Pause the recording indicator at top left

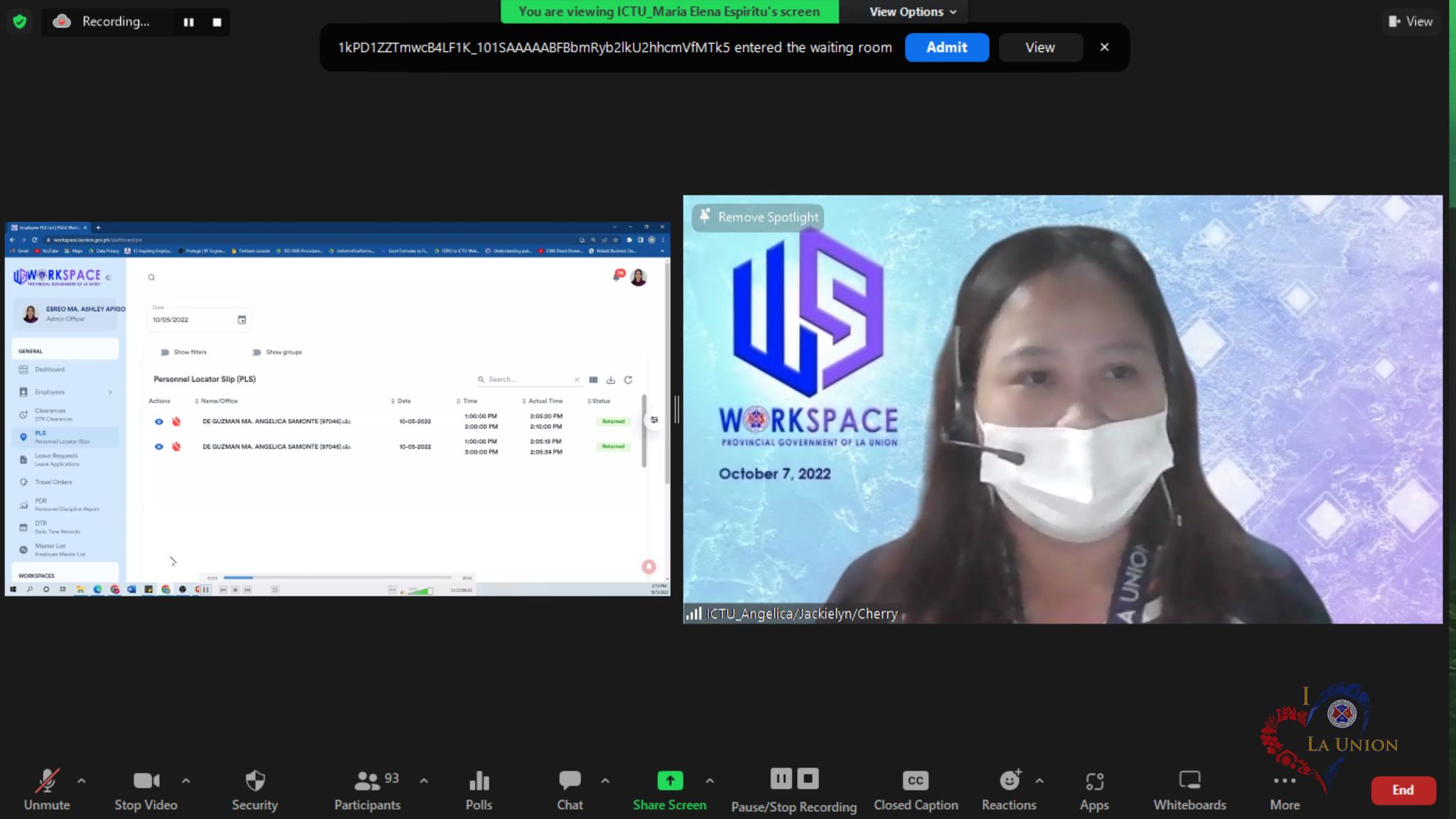coord(188,22)
